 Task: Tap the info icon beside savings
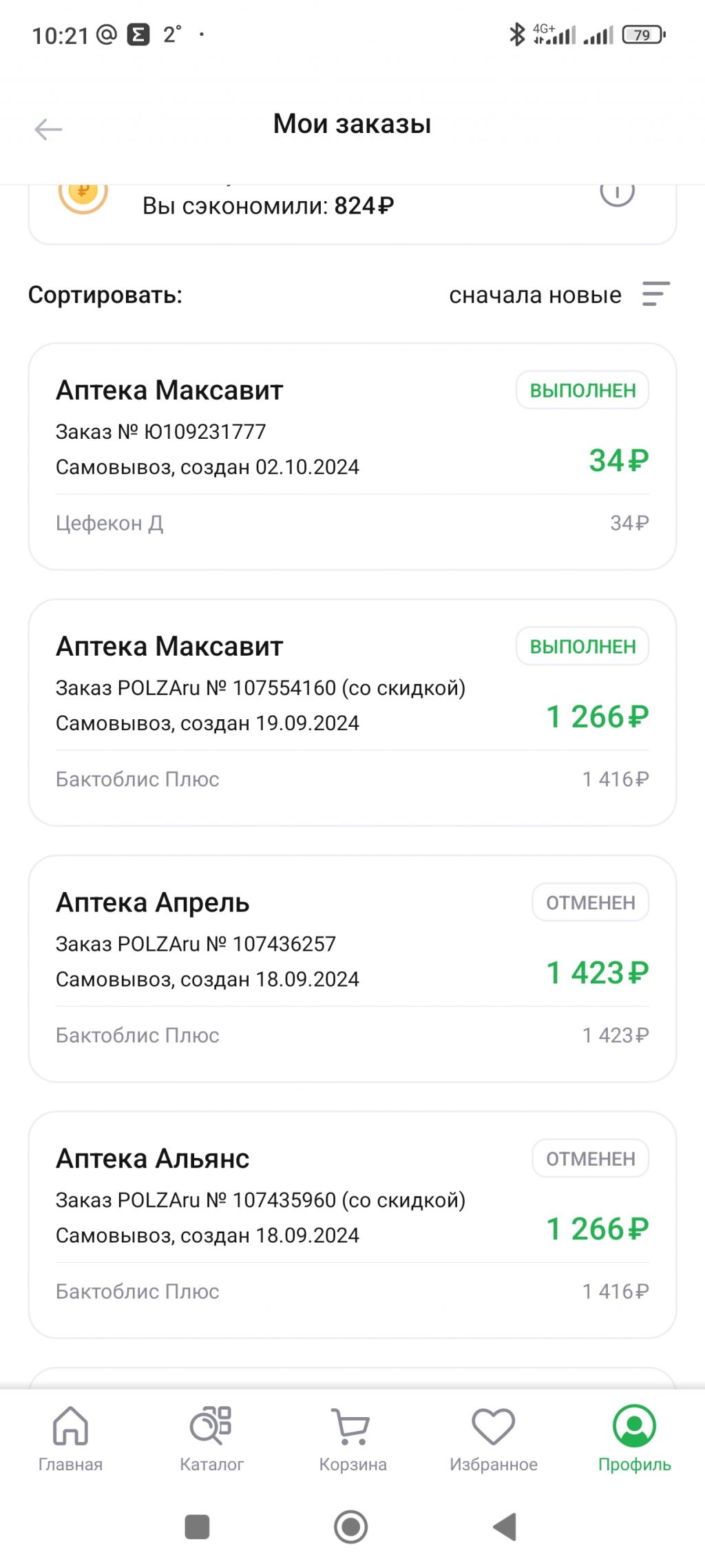616,193
